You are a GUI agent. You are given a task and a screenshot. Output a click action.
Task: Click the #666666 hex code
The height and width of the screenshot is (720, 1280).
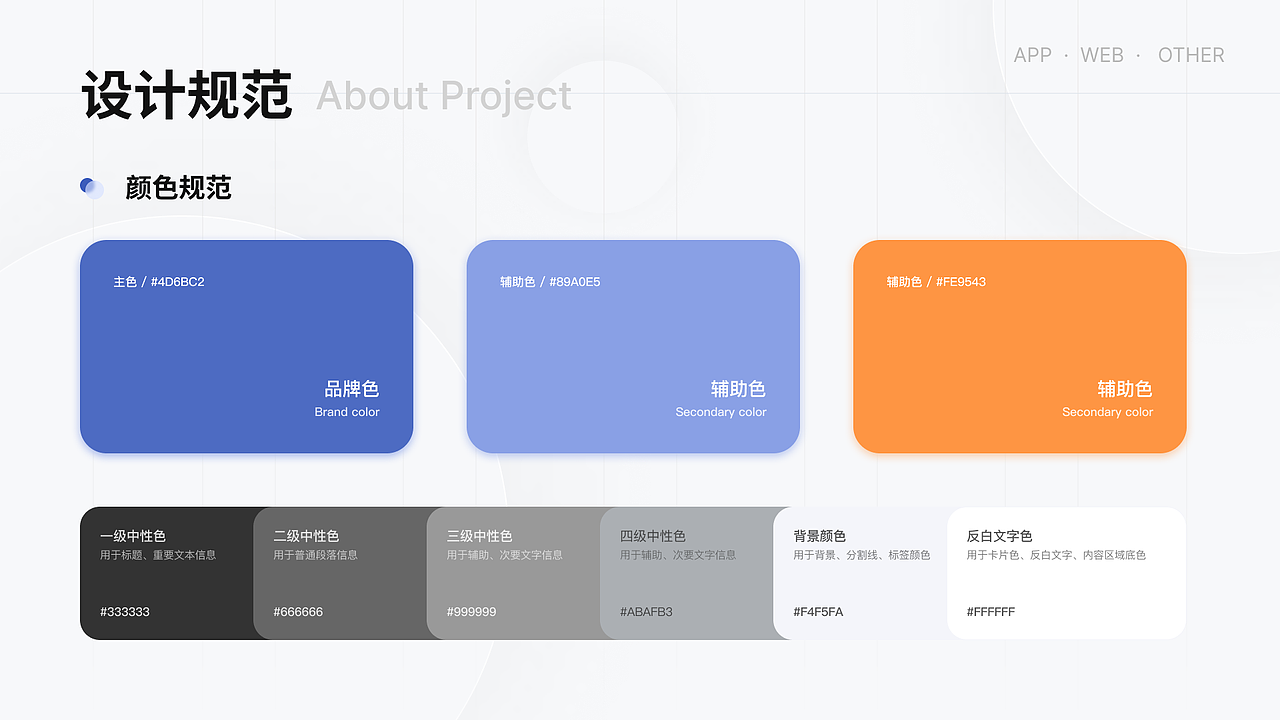tap(298, 611)
